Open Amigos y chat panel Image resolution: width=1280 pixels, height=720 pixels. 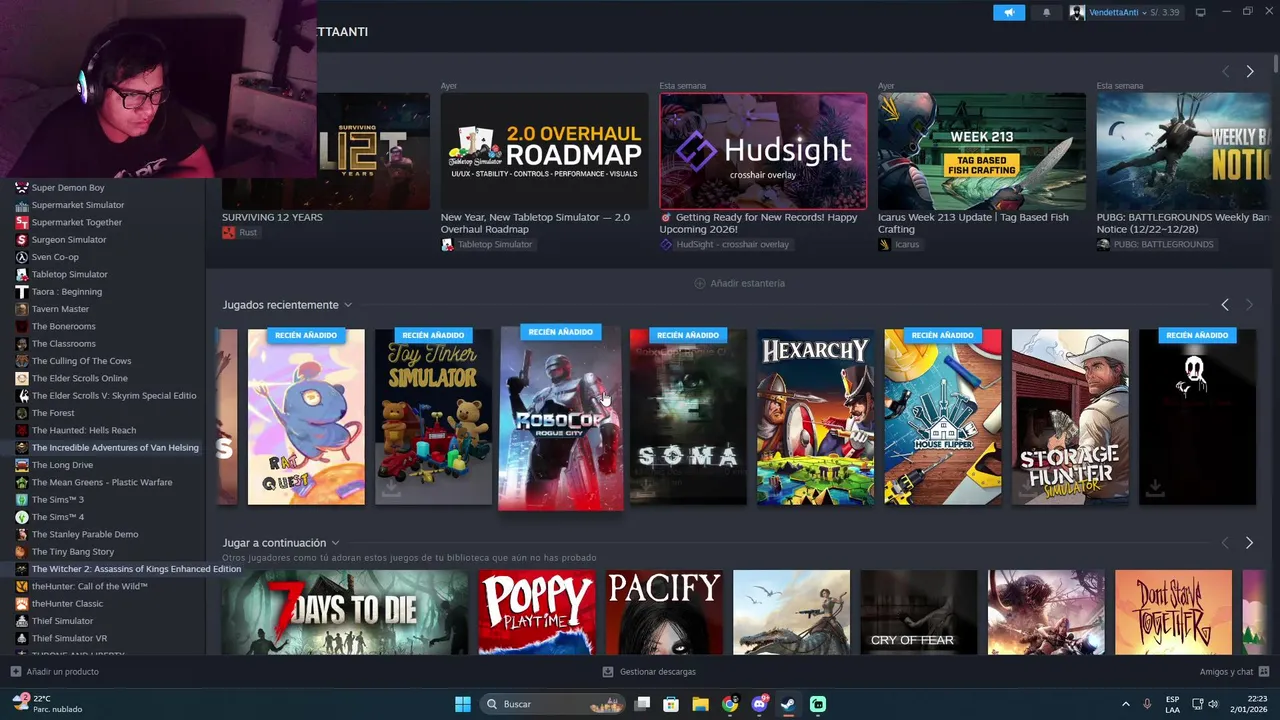1234,672
